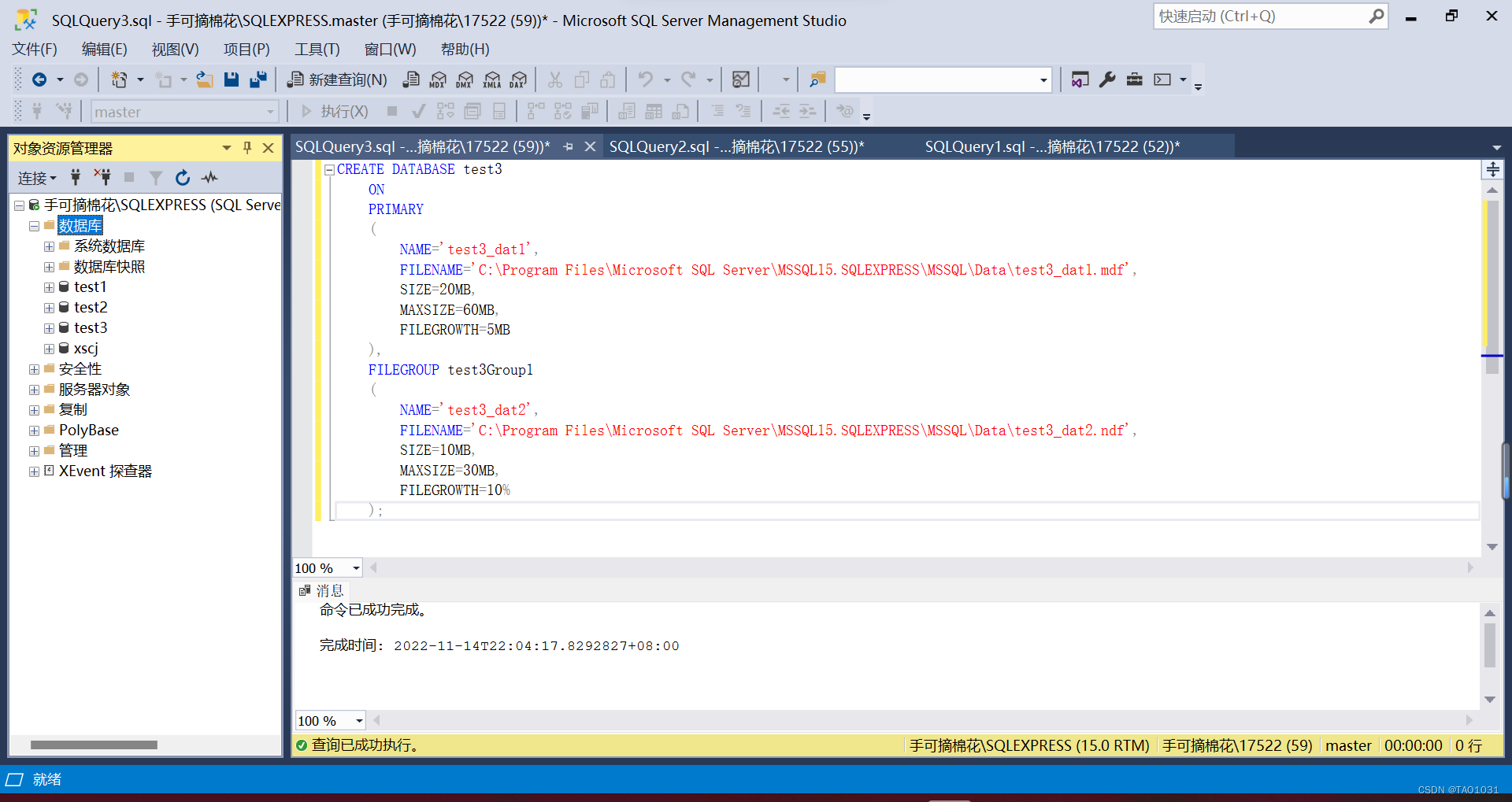Click the Open File folder icon

pos(205,79)
